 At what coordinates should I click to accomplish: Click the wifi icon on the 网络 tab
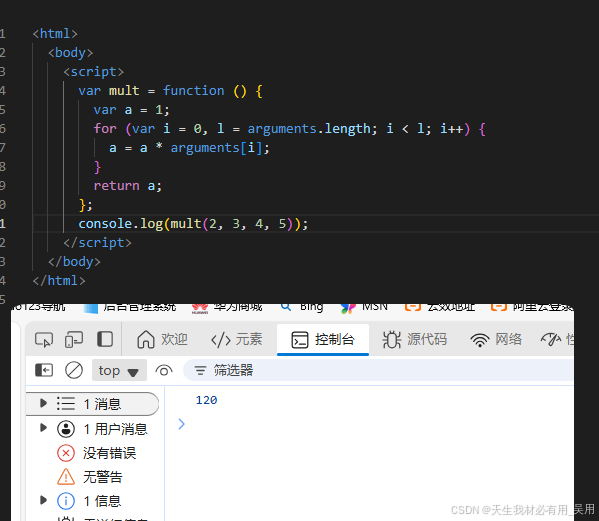click(x=479, y=340)
